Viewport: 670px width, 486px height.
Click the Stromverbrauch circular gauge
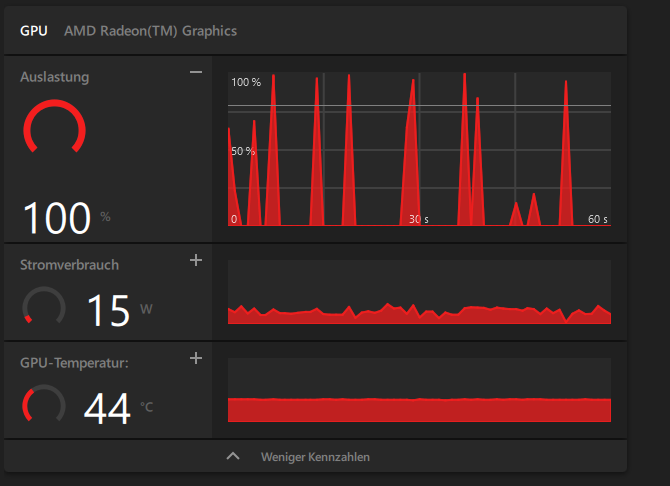click(44, 306)
